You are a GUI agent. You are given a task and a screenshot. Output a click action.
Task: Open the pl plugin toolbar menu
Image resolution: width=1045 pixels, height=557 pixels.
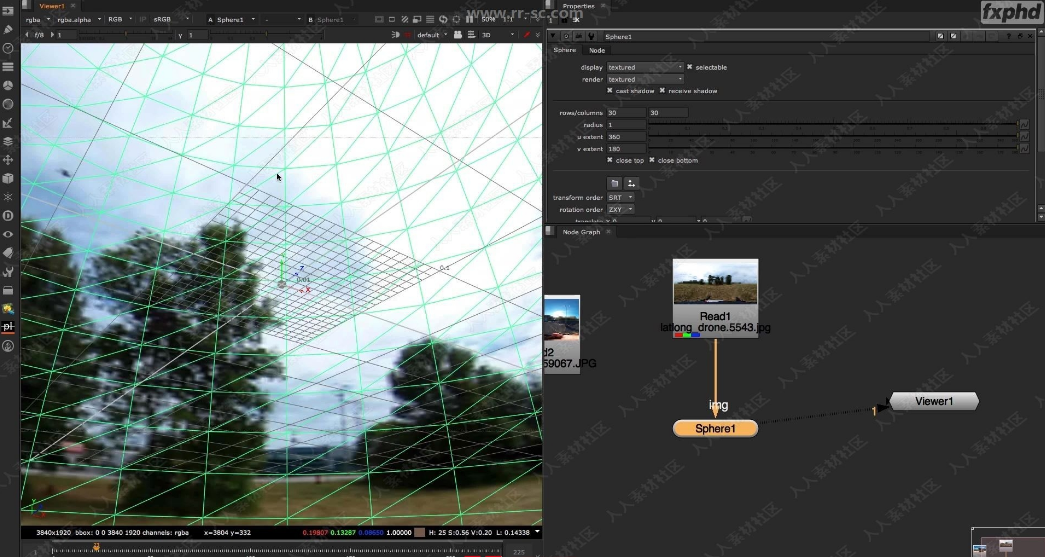(x=8, y=327)
